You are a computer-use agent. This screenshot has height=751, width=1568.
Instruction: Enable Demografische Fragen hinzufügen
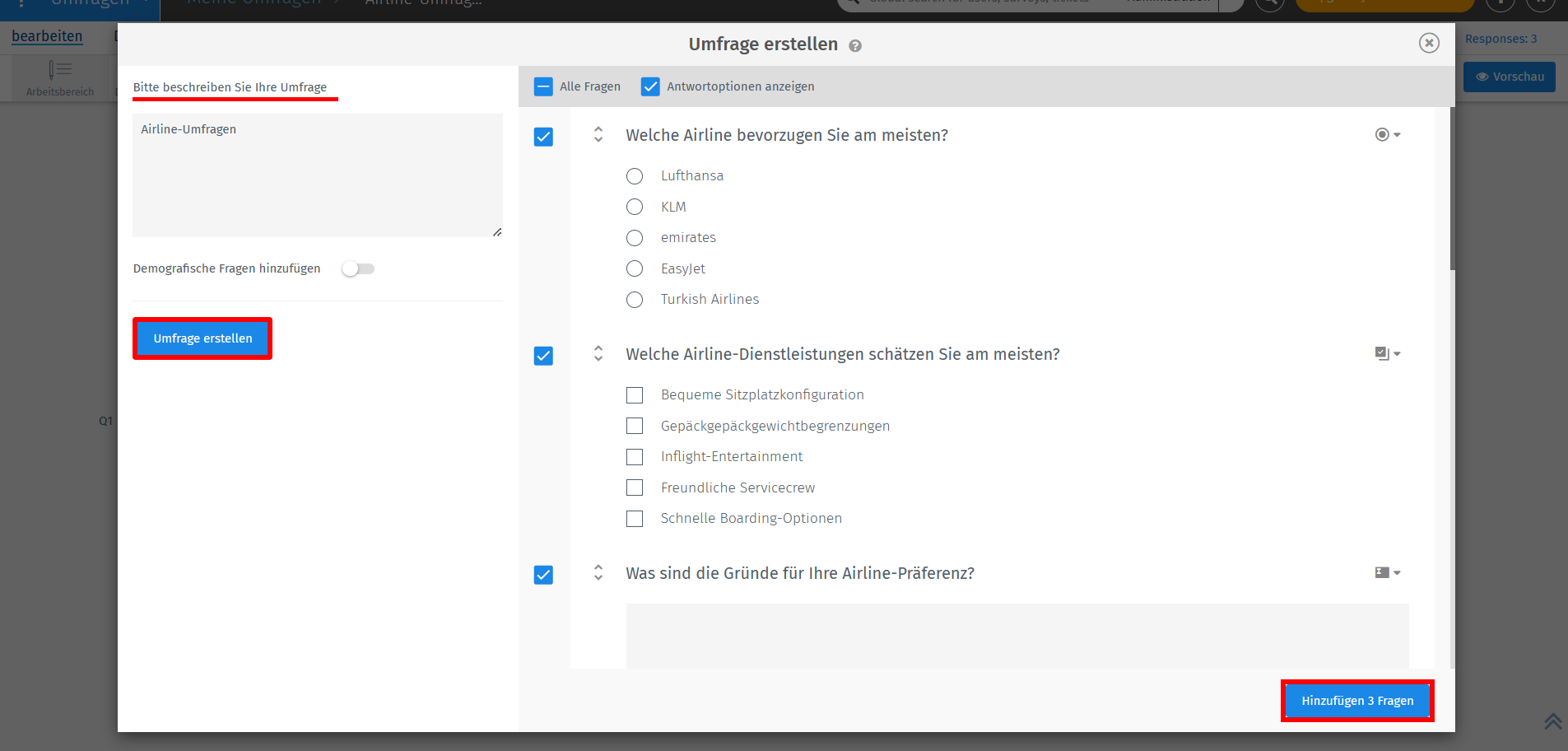click(x=358, y=268)
